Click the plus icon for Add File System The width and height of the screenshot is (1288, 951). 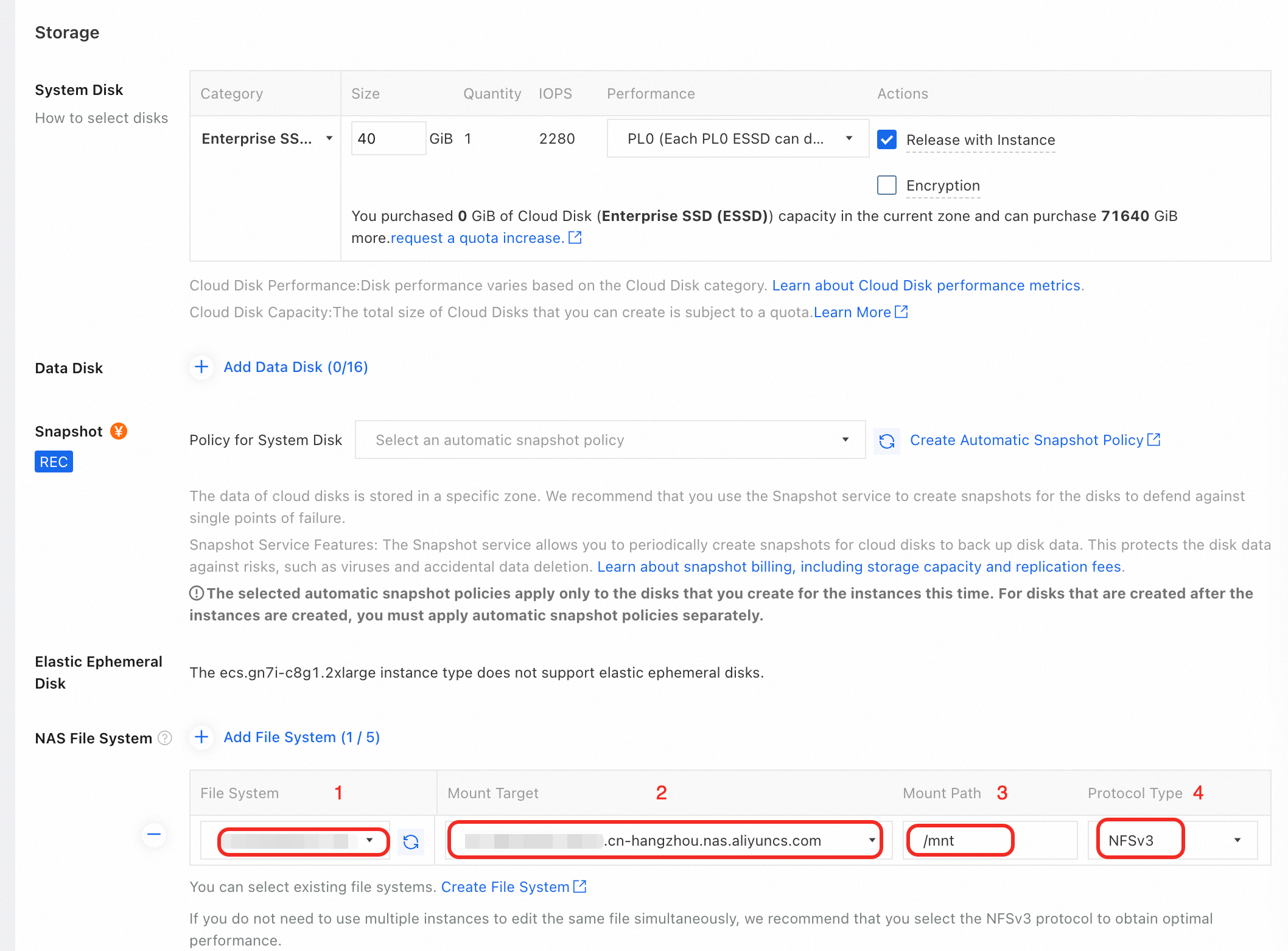[x=201, y=737]
